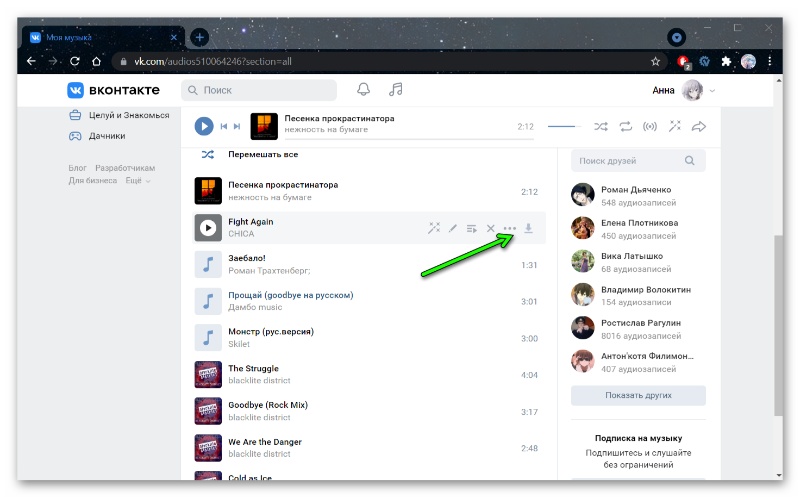Add Fight Again to play next queue

pyautogui.click(x=471, y=228)
